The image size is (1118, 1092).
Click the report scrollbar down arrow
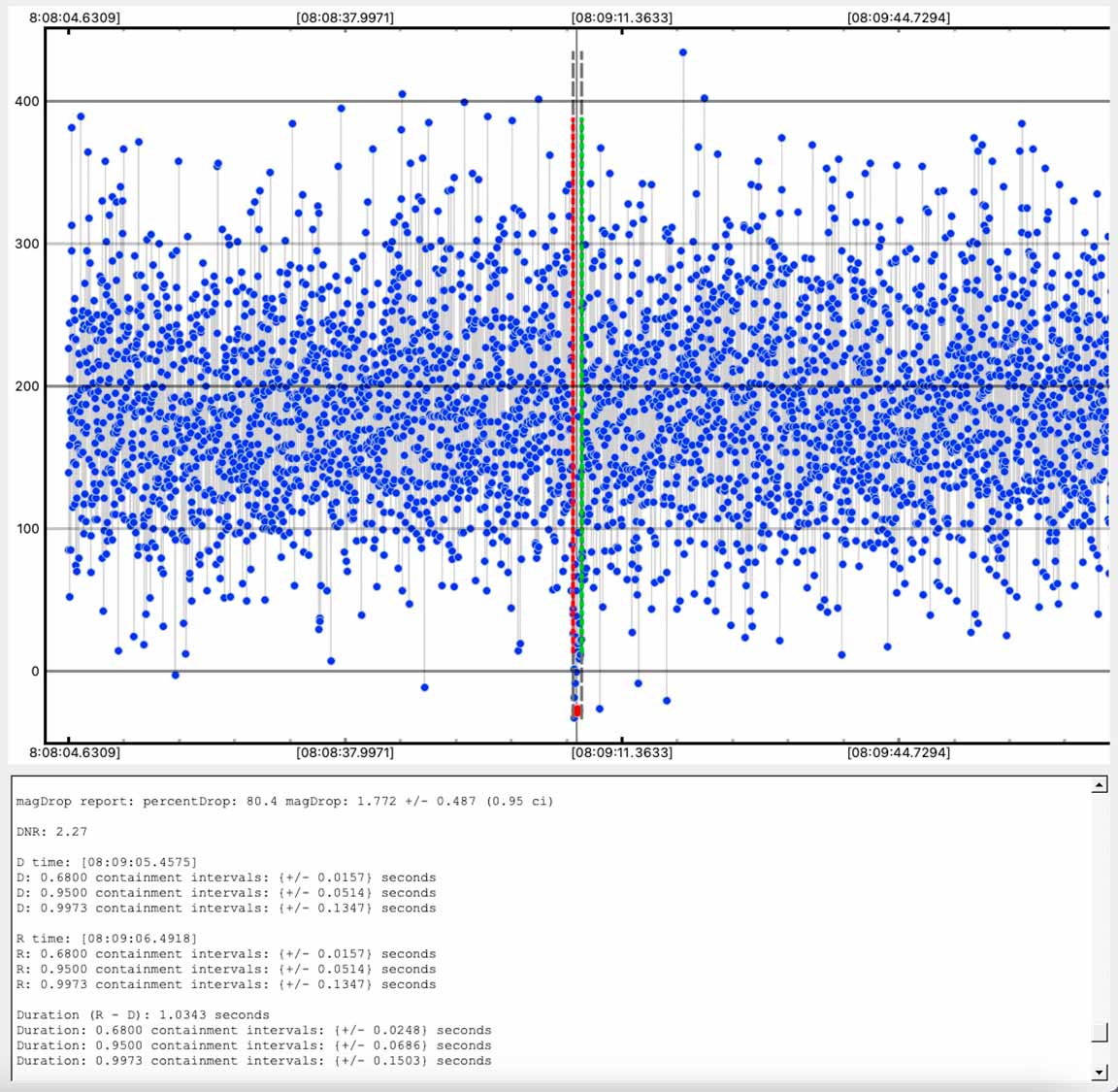[1100, 1072]
